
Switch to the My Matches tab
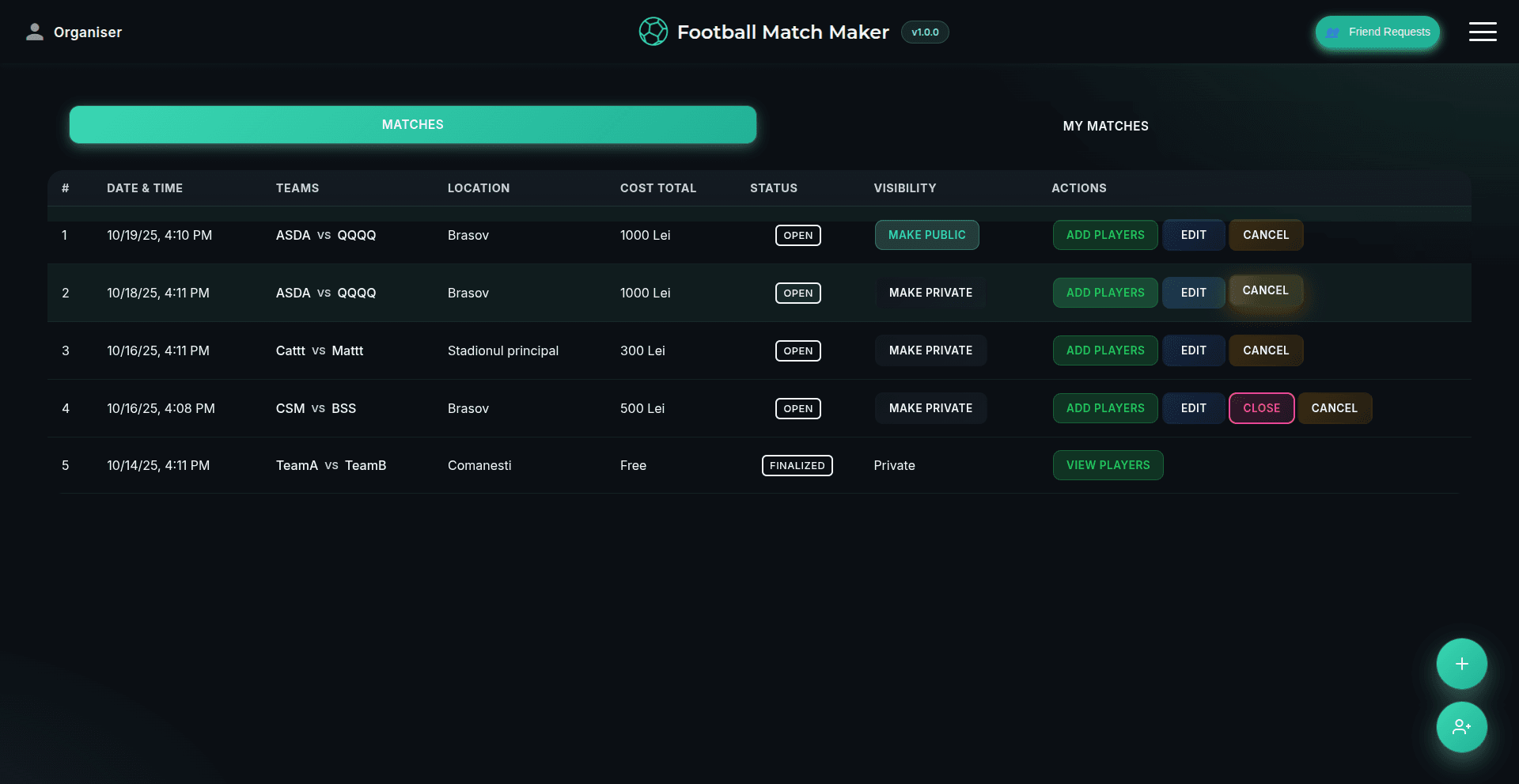[x=1105, y=126]
